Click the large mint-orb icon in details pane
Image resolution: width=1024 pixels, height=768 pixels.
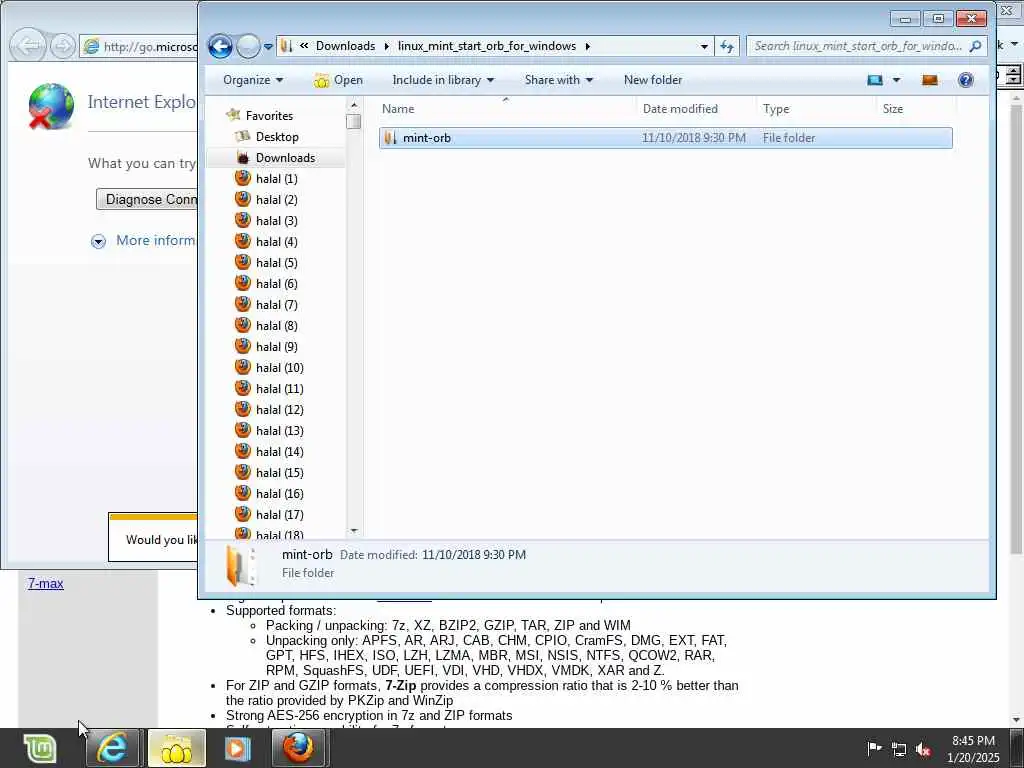coord(240,565)
